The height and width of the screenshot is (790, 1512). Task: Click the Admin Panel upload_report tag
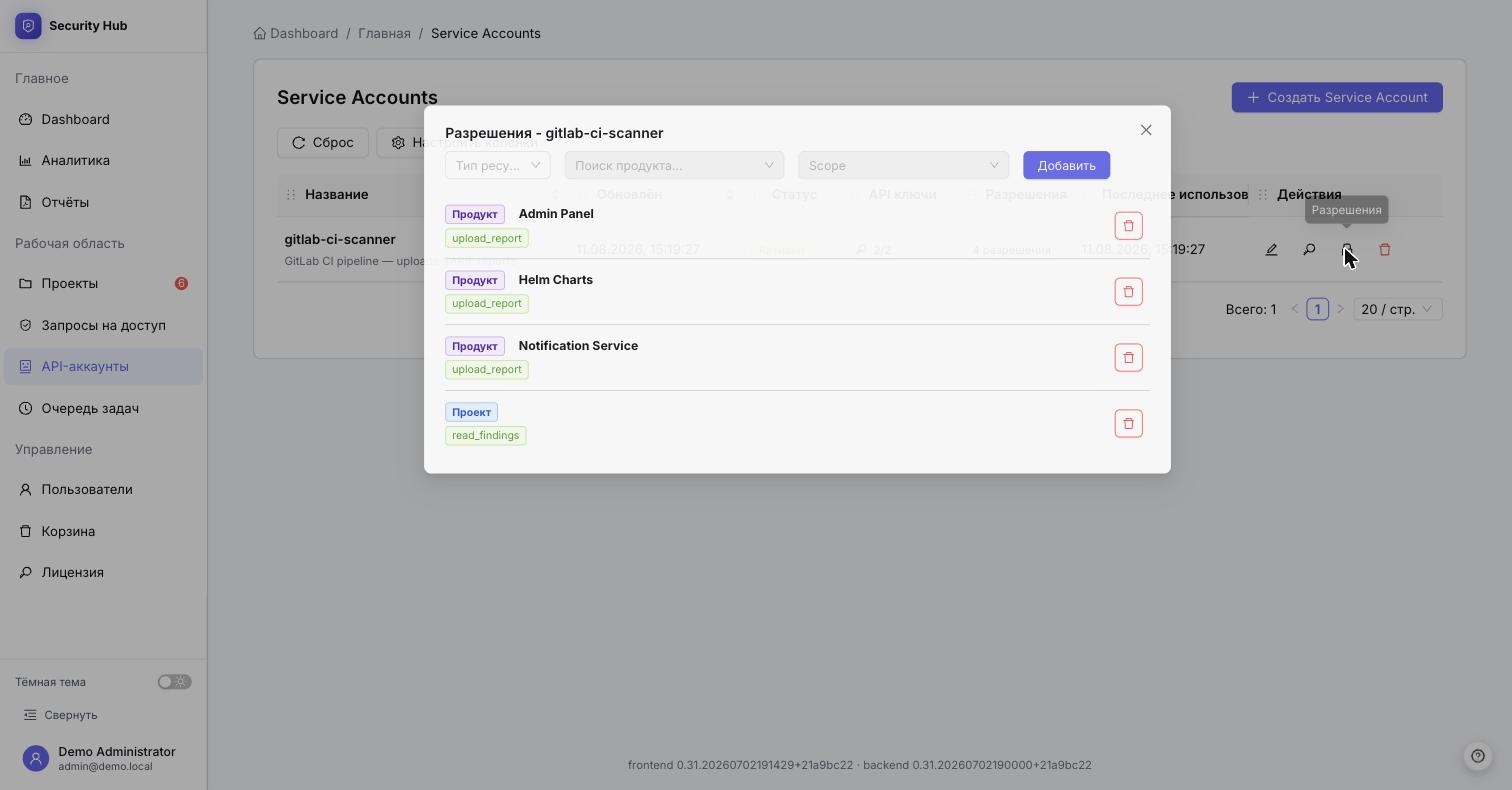click(487, 238)
